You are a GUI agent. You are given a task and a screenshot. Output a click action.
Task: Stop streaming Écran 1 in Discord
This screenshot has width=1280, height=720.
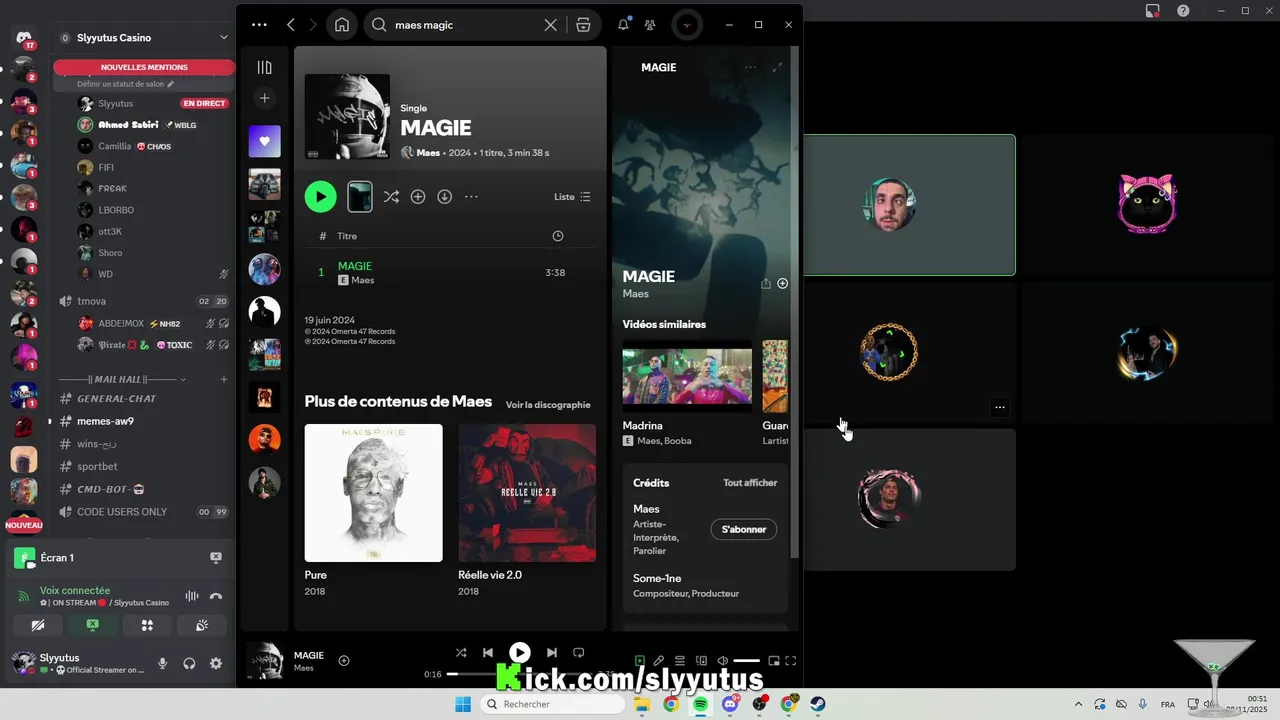215,558
